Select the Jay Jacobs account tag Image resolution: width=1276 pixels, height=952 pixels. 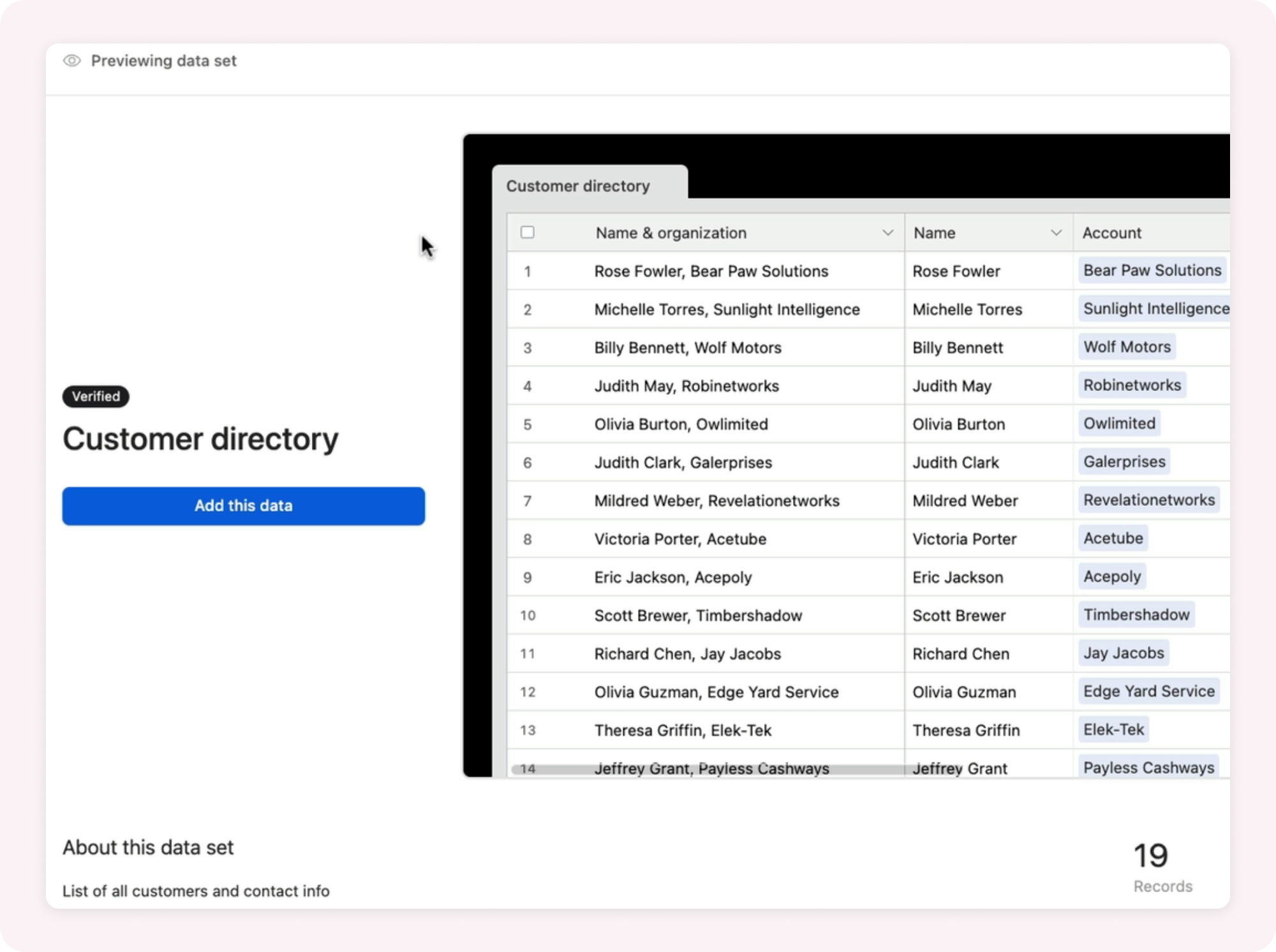(x=1123, y=653)
